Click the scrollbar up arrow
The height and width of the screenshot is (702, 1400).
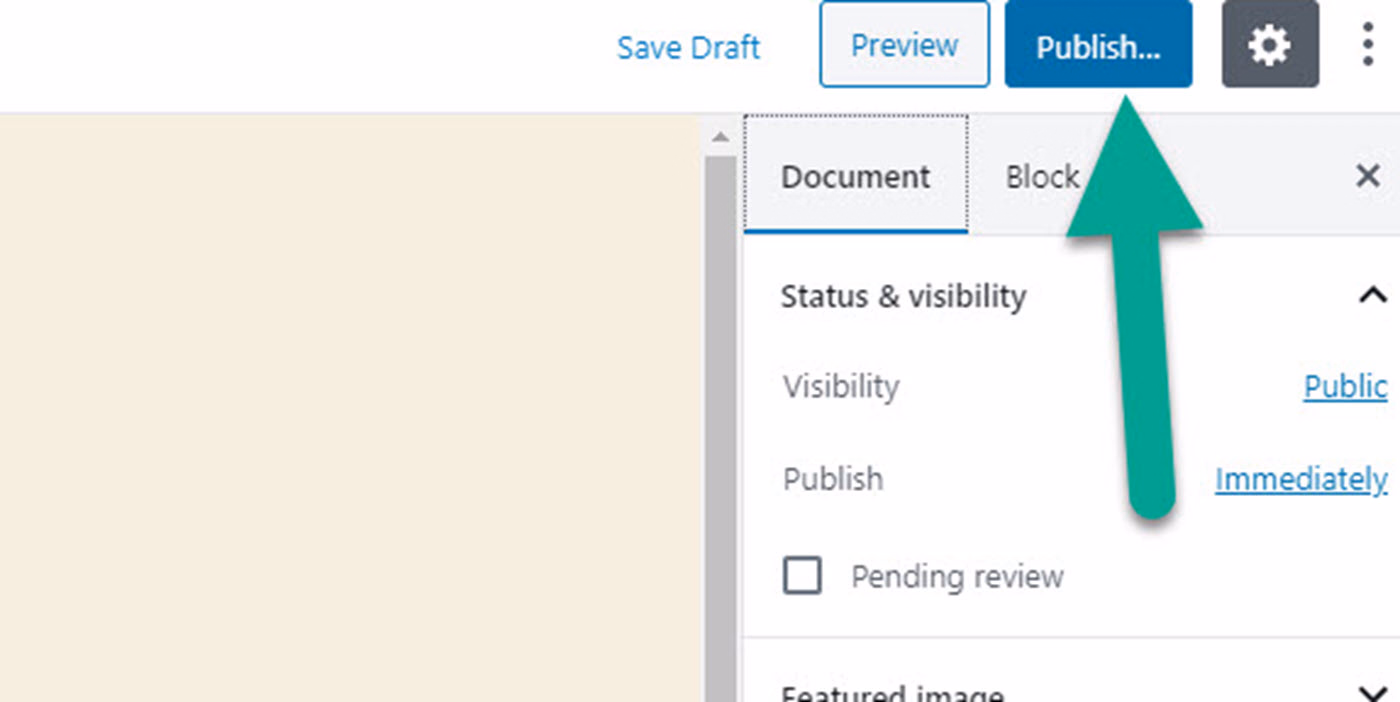coord(721,136)
